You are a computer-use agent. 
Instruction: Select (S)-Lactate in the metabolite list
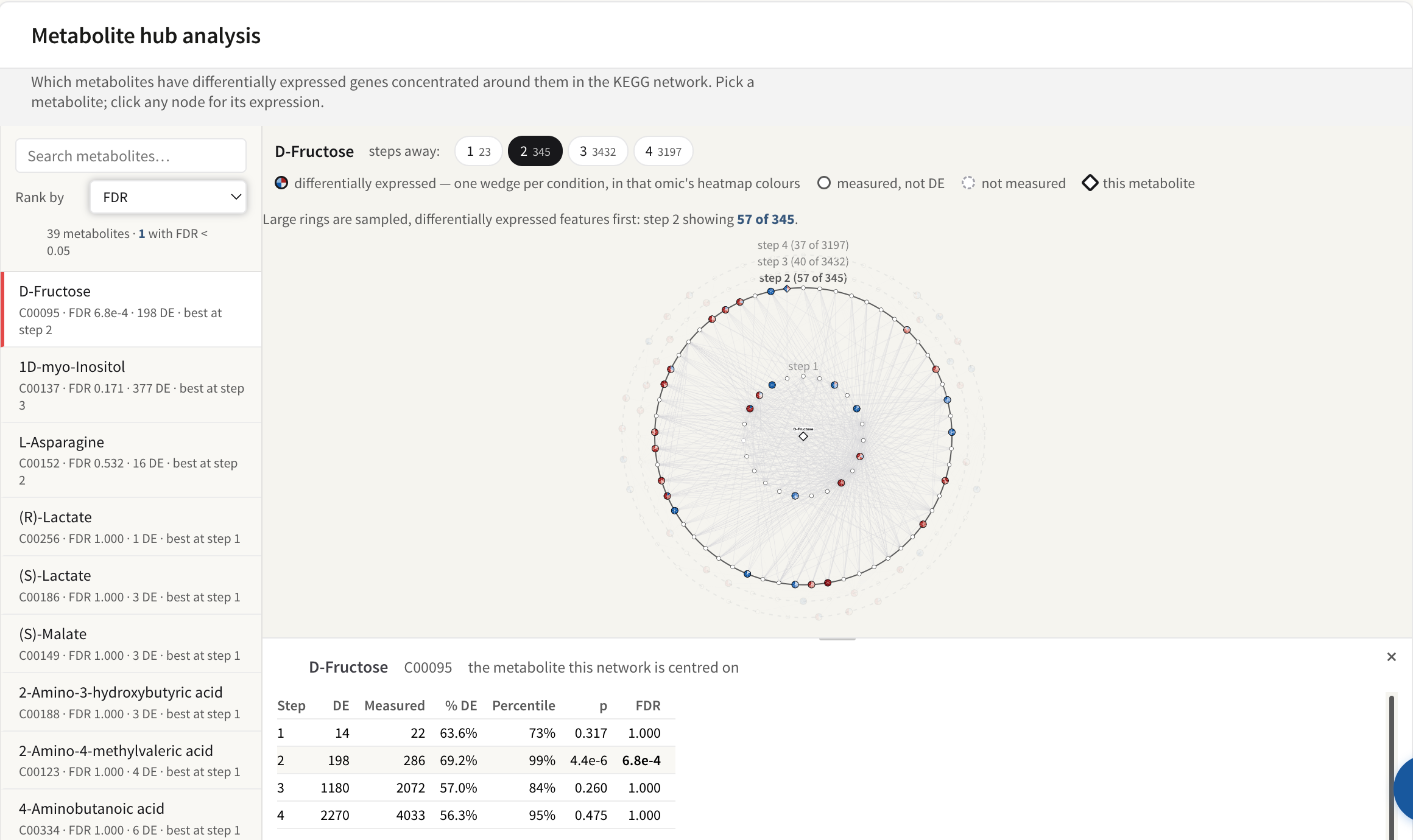tap(131, 585)
